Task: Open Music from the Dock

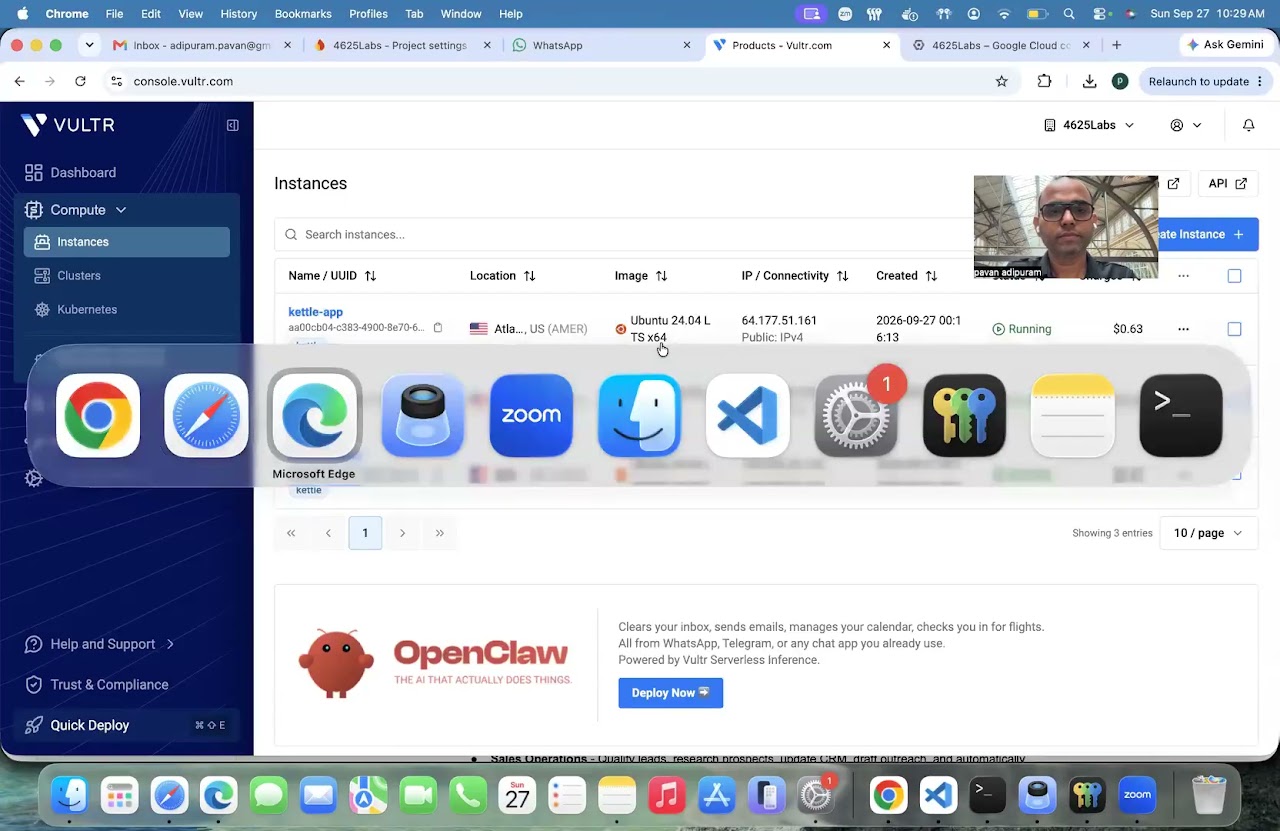Action: pyautogui.click(x=666, y=795)
